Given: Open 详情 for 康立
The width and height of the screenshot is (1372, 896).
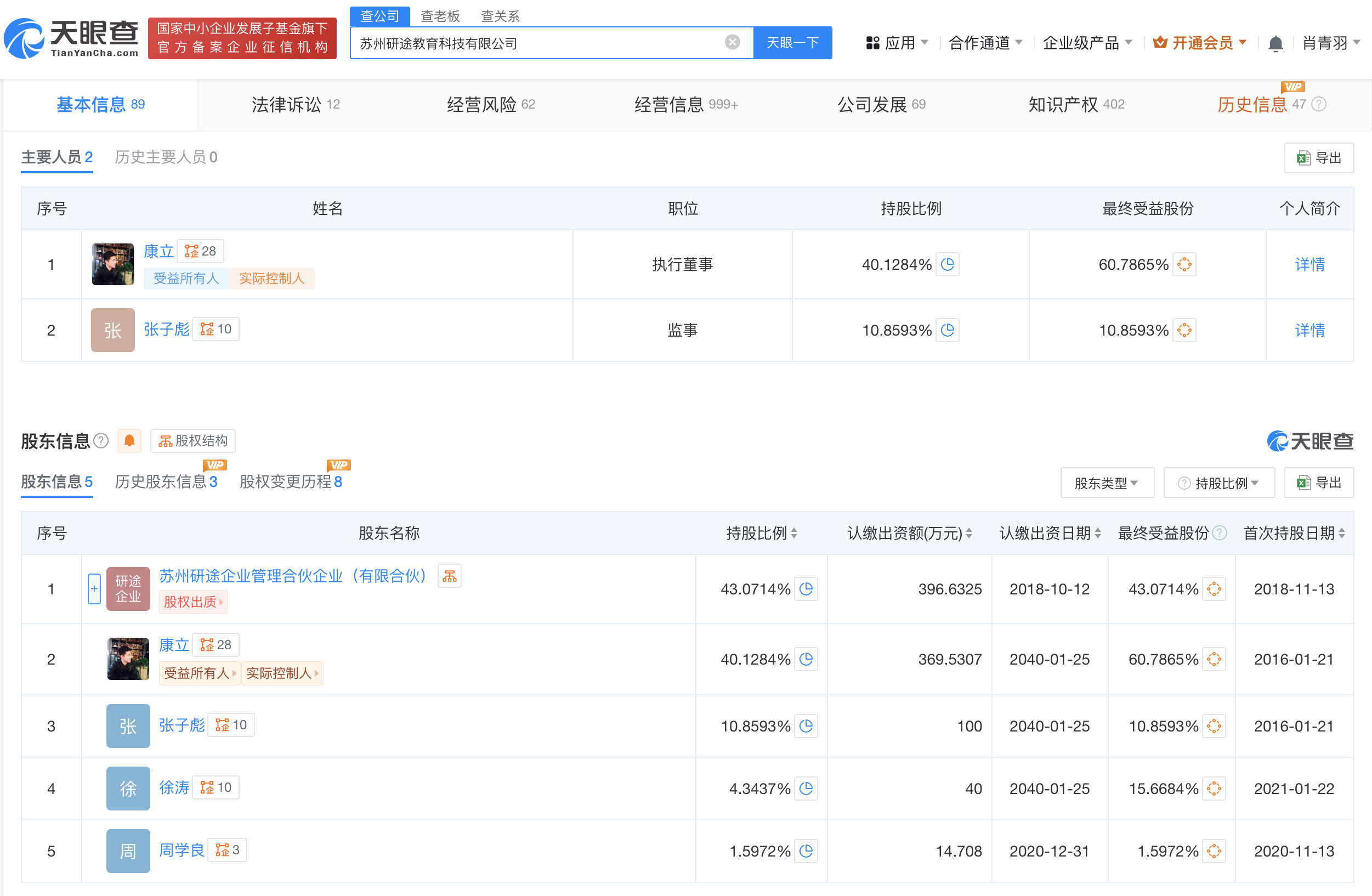Looking at the screenshot, I should point(1309,265).
